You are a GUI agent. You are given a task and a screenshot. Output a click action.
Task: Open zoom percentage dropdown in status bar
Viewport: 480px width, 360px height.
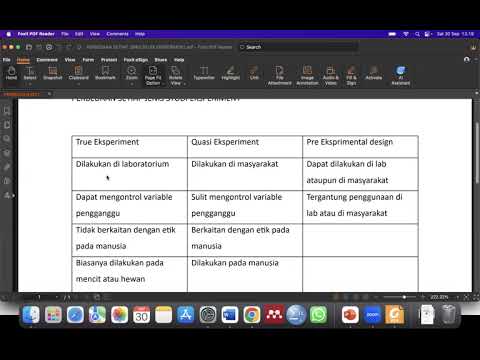tap(457, 297)
